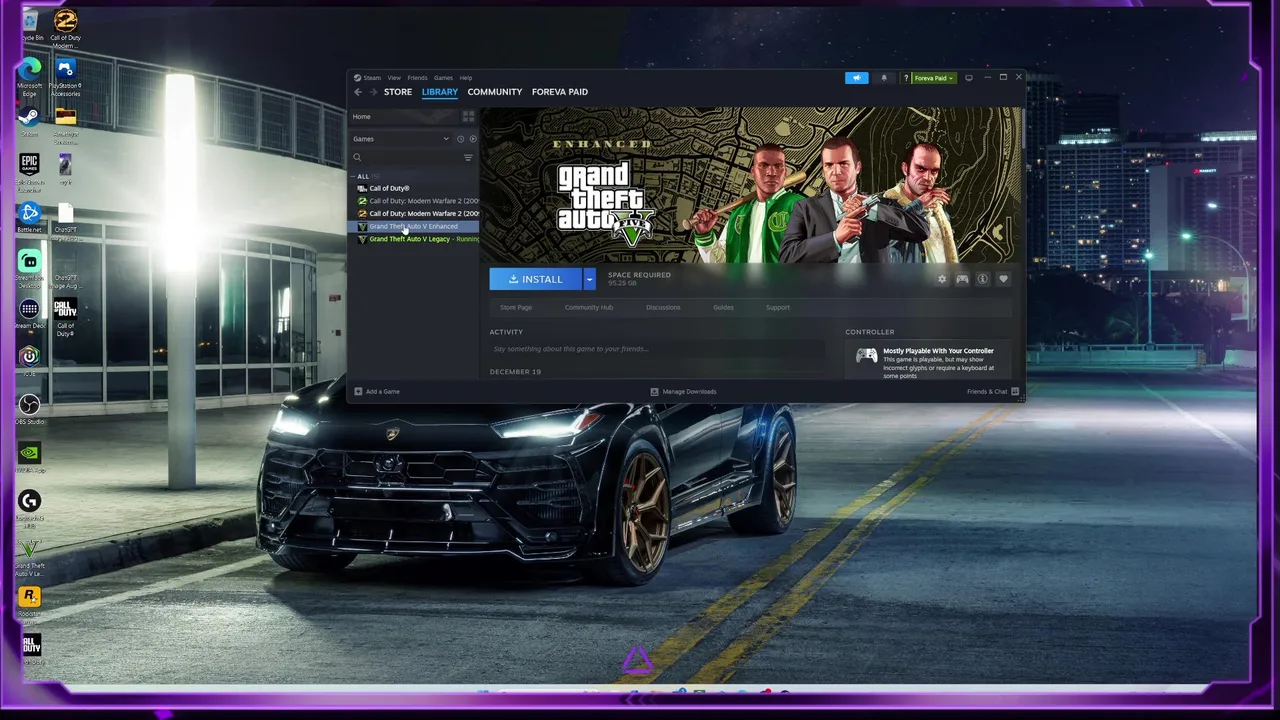Open the View menu
Viewport: 1280px width, 720px height.
click(x=394, y=77)
